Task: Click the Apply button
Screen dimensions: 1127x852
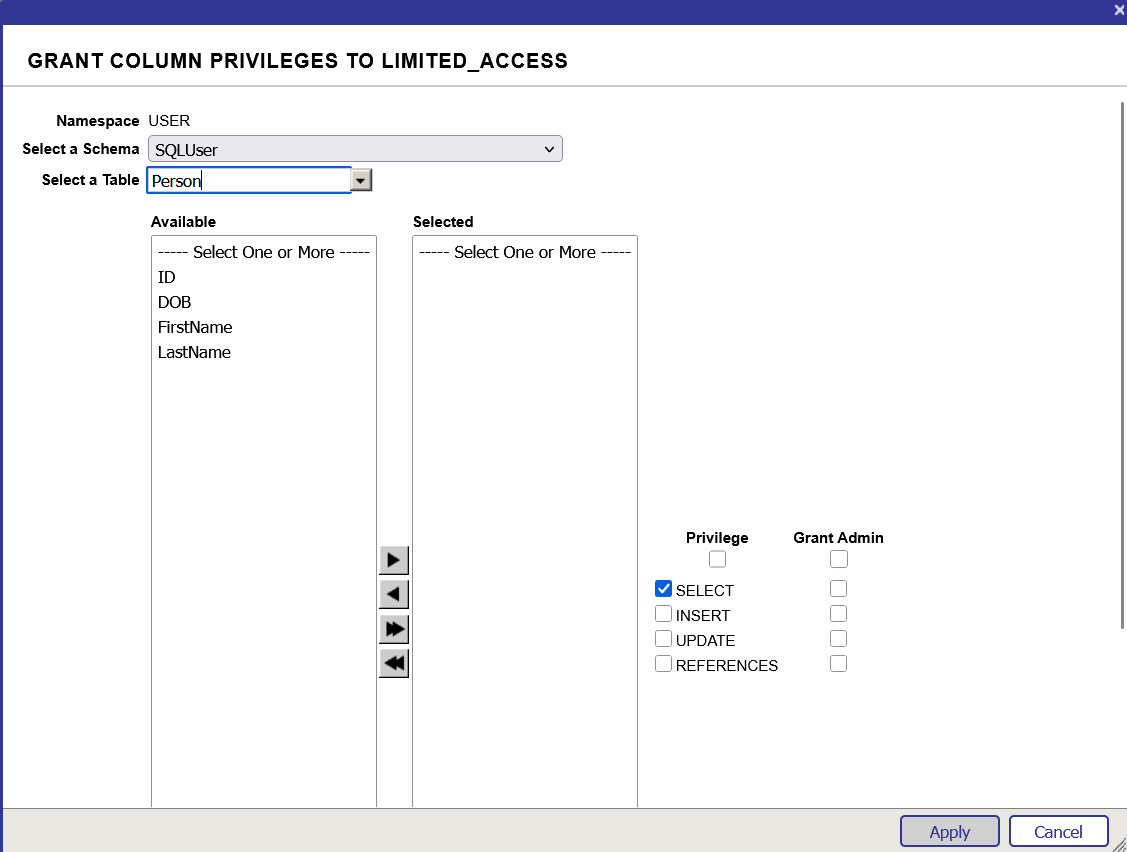Action: (x=949, y=831)
